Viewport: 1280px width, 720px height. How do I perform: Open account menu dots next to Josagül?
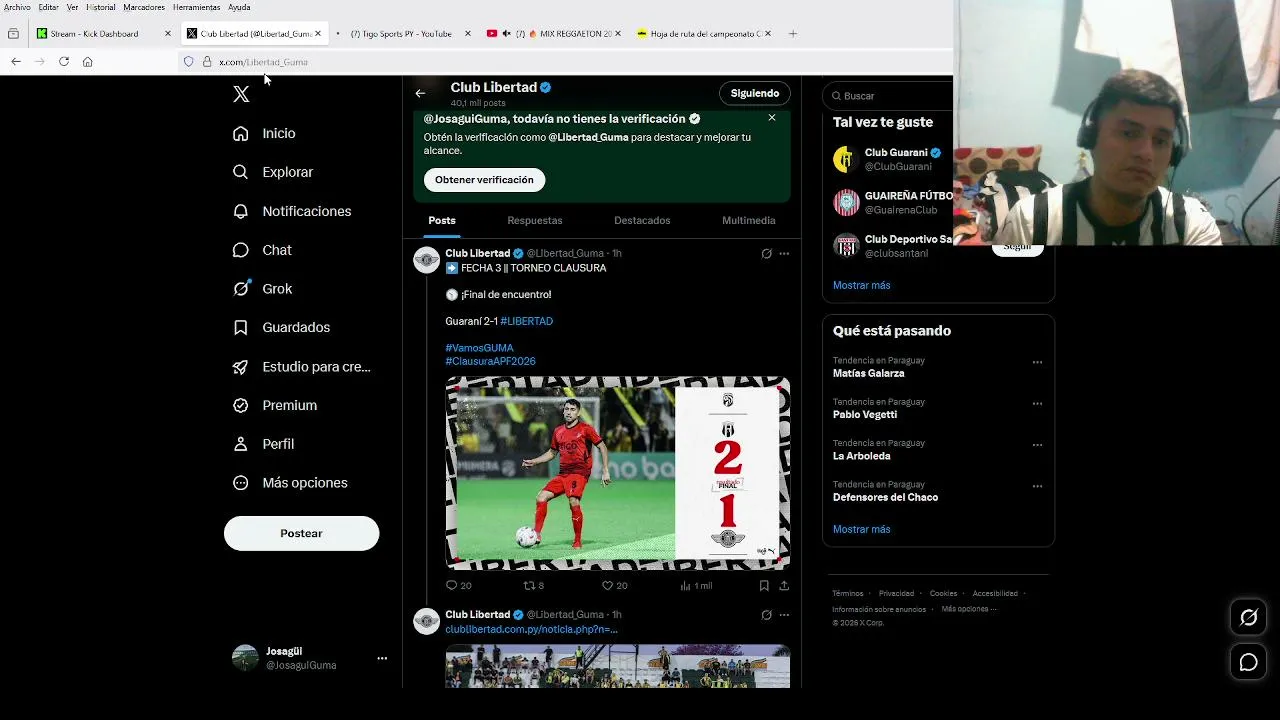382,658
